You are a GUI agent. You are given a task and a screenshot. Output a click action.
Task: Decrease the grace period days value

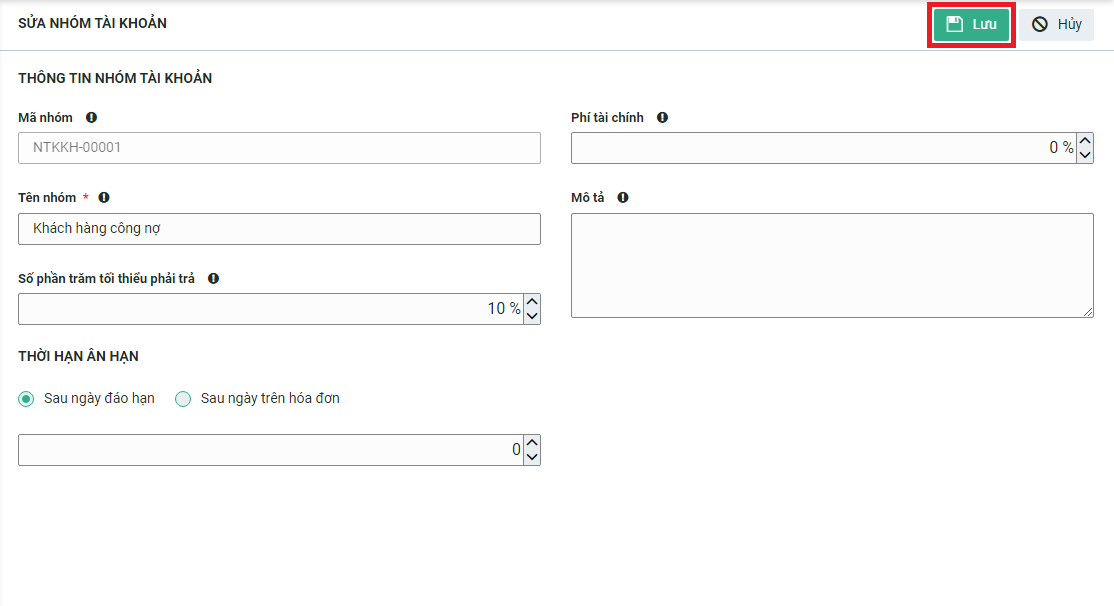[532, 458]
